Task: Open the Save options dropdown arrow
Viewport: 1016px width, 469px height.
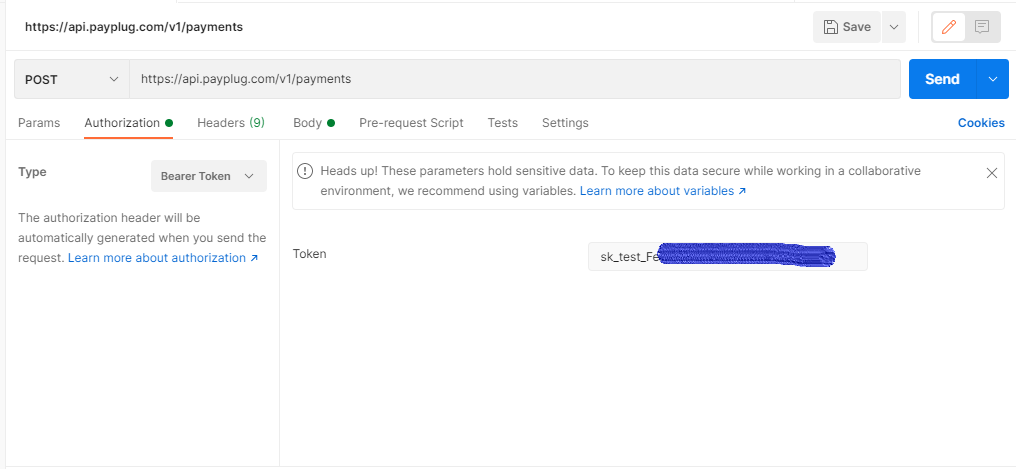Action: (894, 27)
